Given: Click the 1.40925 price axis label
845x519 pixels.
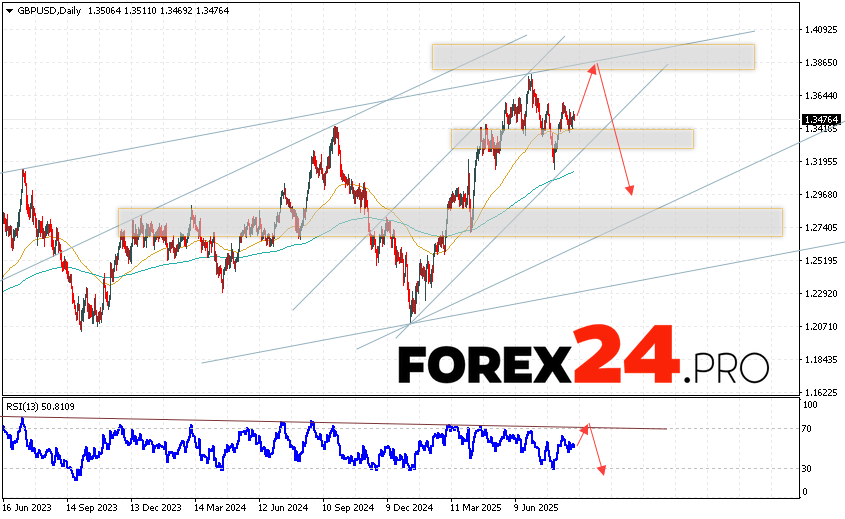Looking at the screenshot, I should pyautogui.click(x=820, y=30).
